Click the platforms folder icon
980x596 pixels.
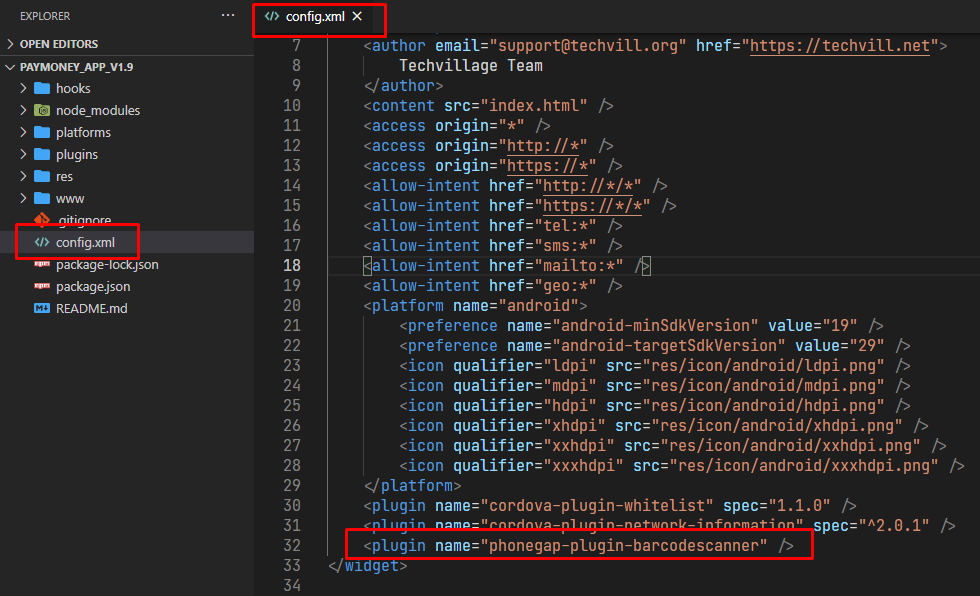pyautogui.click(x=42, y=133)
